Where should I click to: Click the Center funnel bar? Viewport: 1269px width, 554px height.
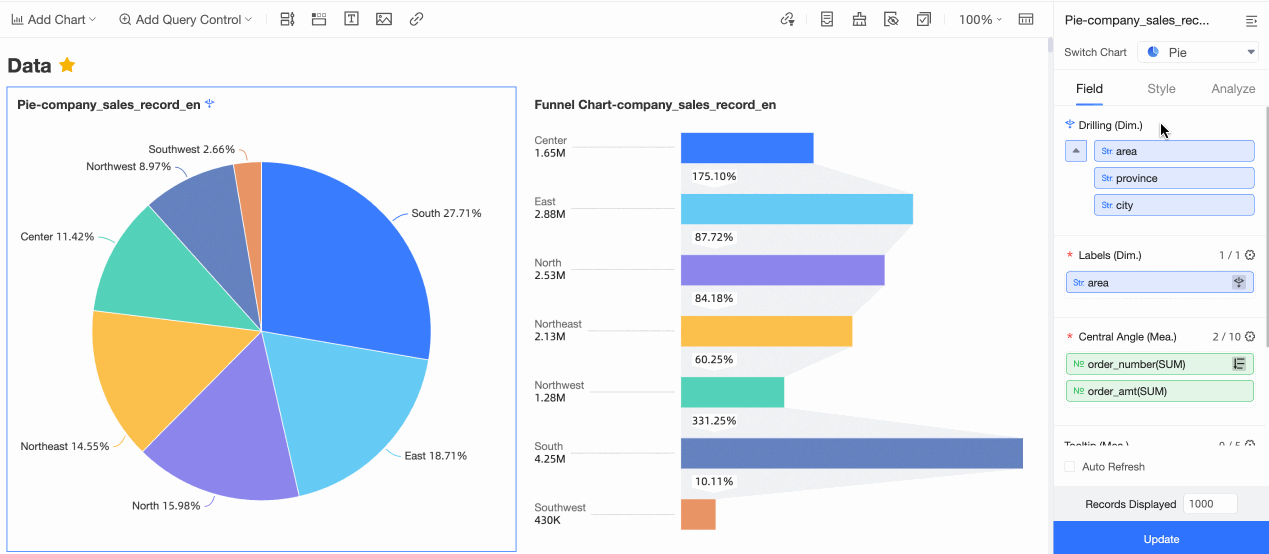[747, 148]
